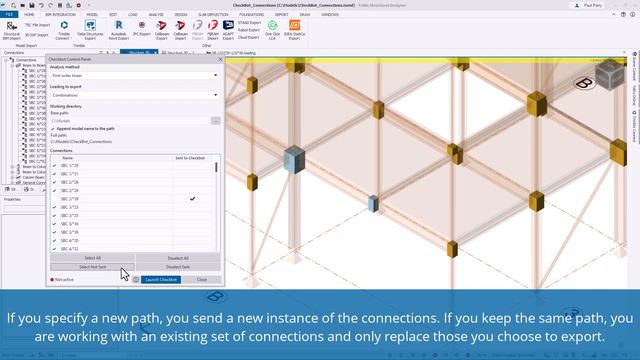Viewport: 640px width, 360px height.
Task: Collapse the Beam to Beam tree group
Action: (x=13, y=65)
